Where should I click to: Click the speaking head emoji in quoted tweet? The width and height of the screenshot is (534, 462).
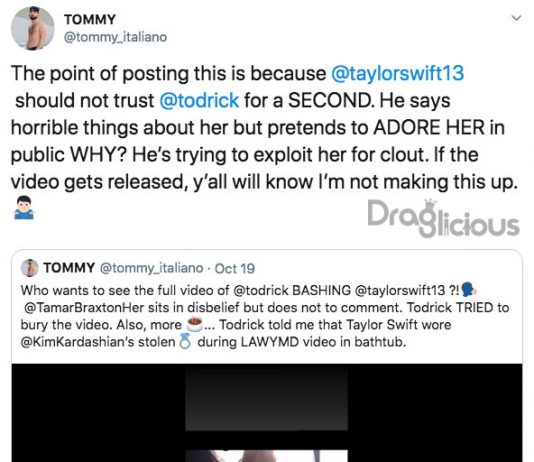[x=468, y=289]
